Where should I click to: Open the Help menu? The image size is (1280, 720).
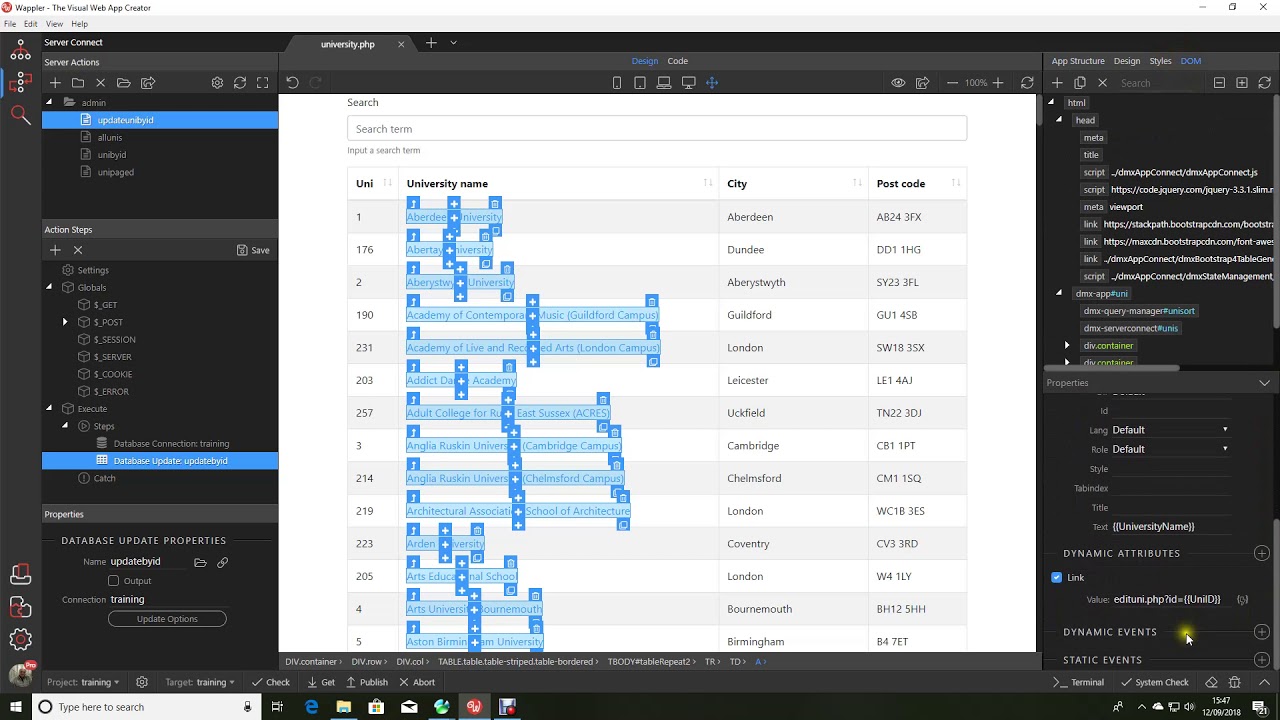[80, 24]
